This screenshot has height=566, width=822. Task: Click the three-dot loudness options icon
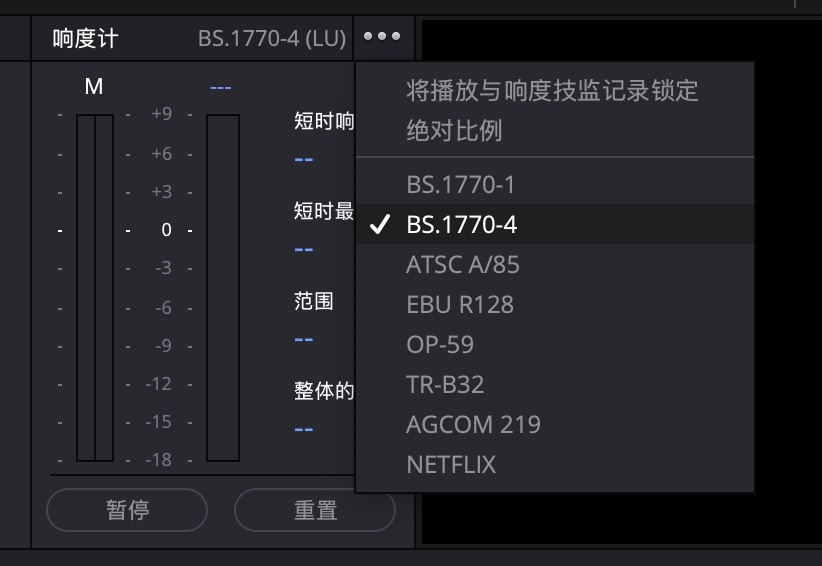pyautogui.click(x=382, y=37)
